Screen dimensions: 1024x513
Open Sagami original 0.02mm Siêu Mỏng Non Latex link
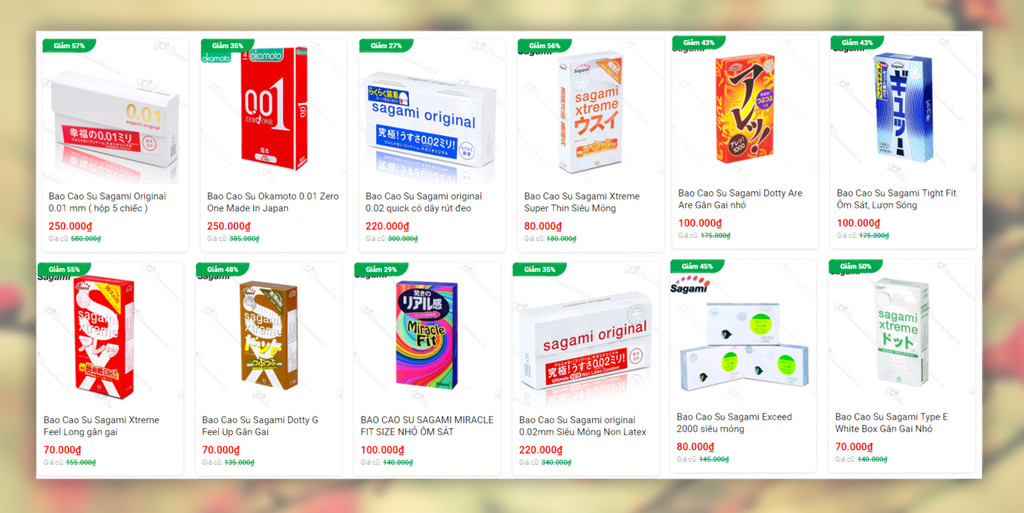(x=583, y=426)
